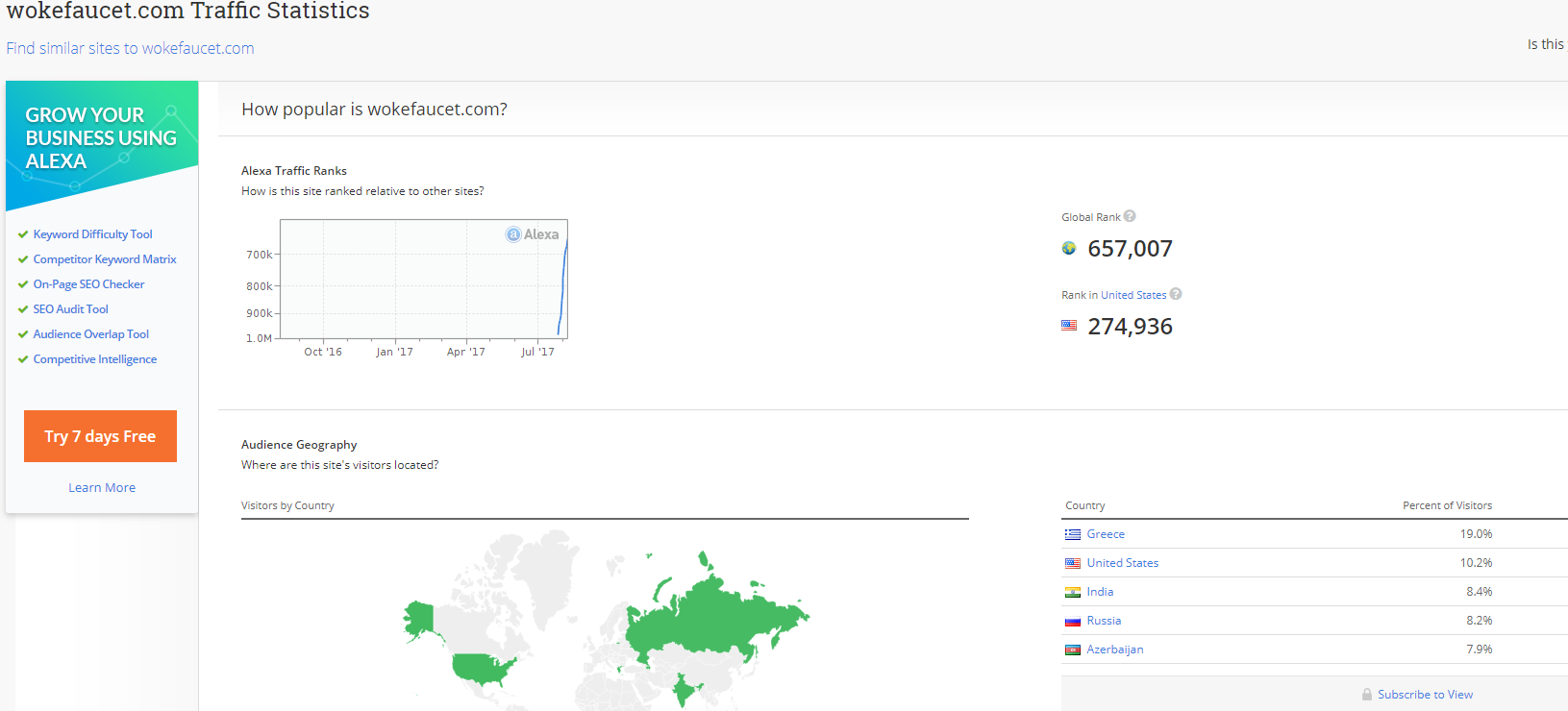
Task: Open India country link
Action: [1100, 592]
